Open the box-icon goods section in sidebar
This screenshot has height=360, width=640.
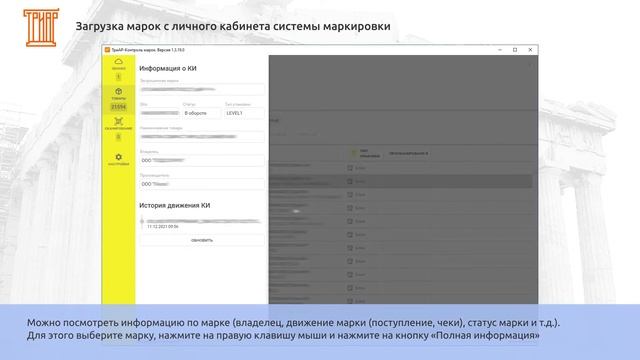[x=118, y=94]
